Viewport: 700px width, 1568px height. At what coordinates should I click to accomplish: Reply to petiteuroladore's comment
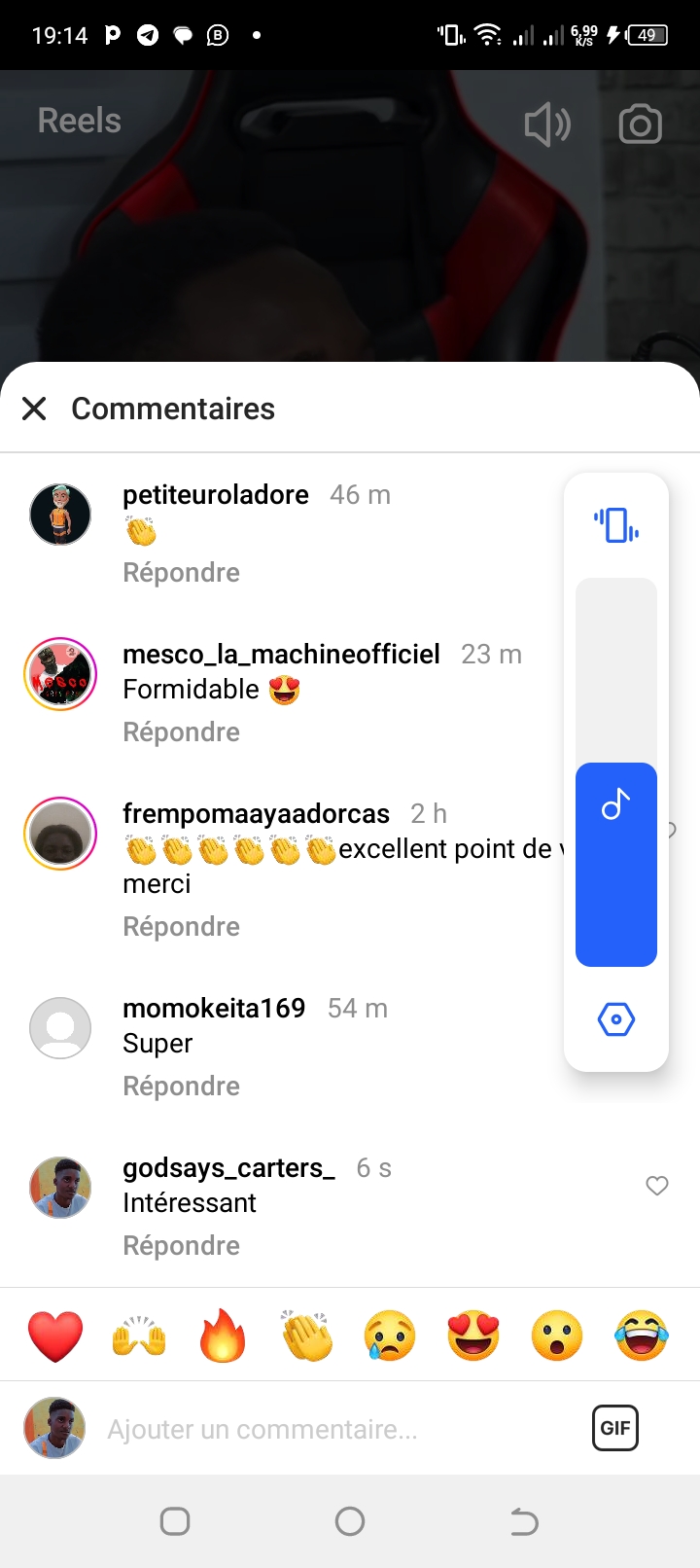181,573
